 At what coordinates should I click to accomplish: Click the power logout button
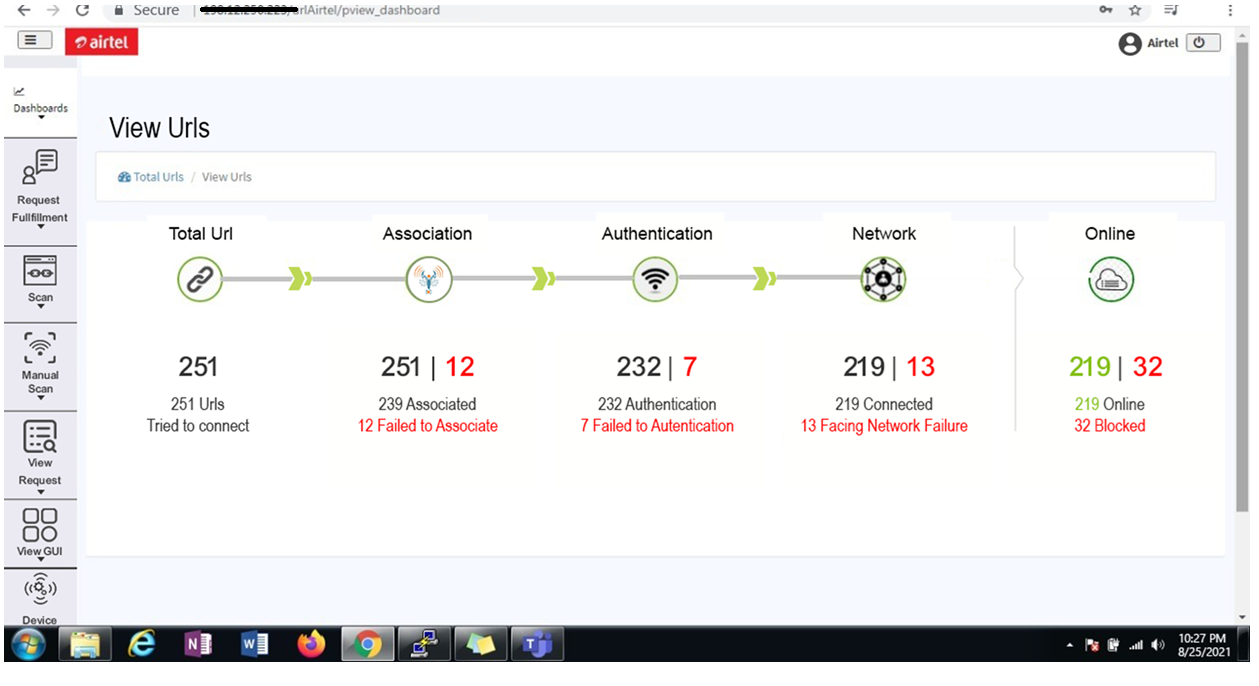pyautogui.click(x=1202, y=43)
